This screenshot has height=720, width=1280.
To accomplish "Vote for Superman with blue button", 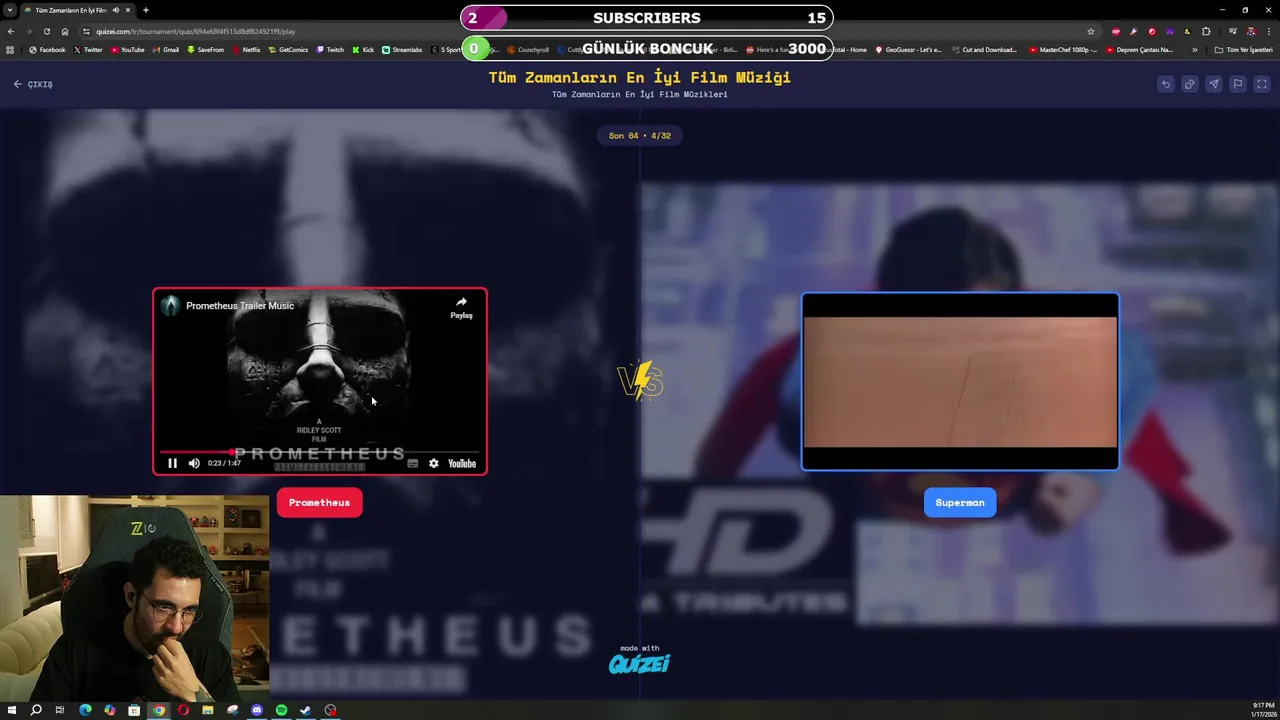I will [x=960, y=502].
